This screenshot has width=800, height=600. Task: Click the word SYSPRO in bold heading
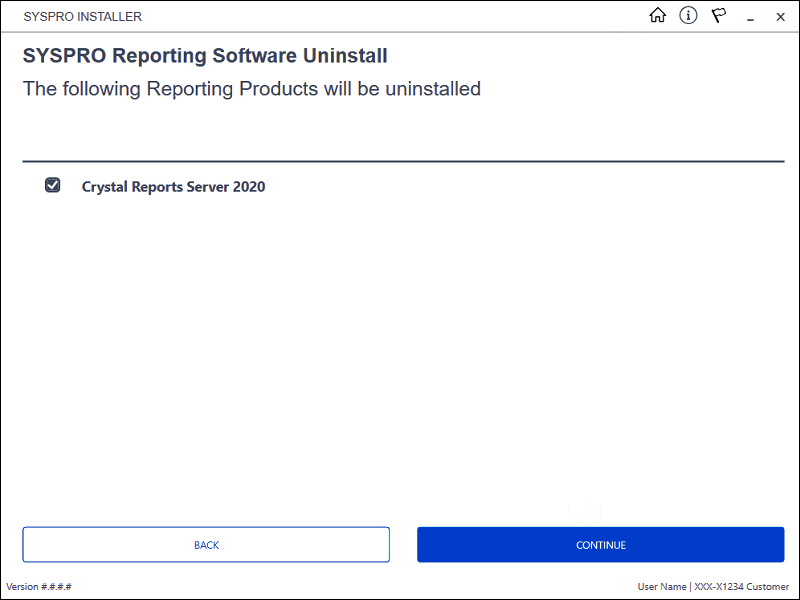click(64, 55)
